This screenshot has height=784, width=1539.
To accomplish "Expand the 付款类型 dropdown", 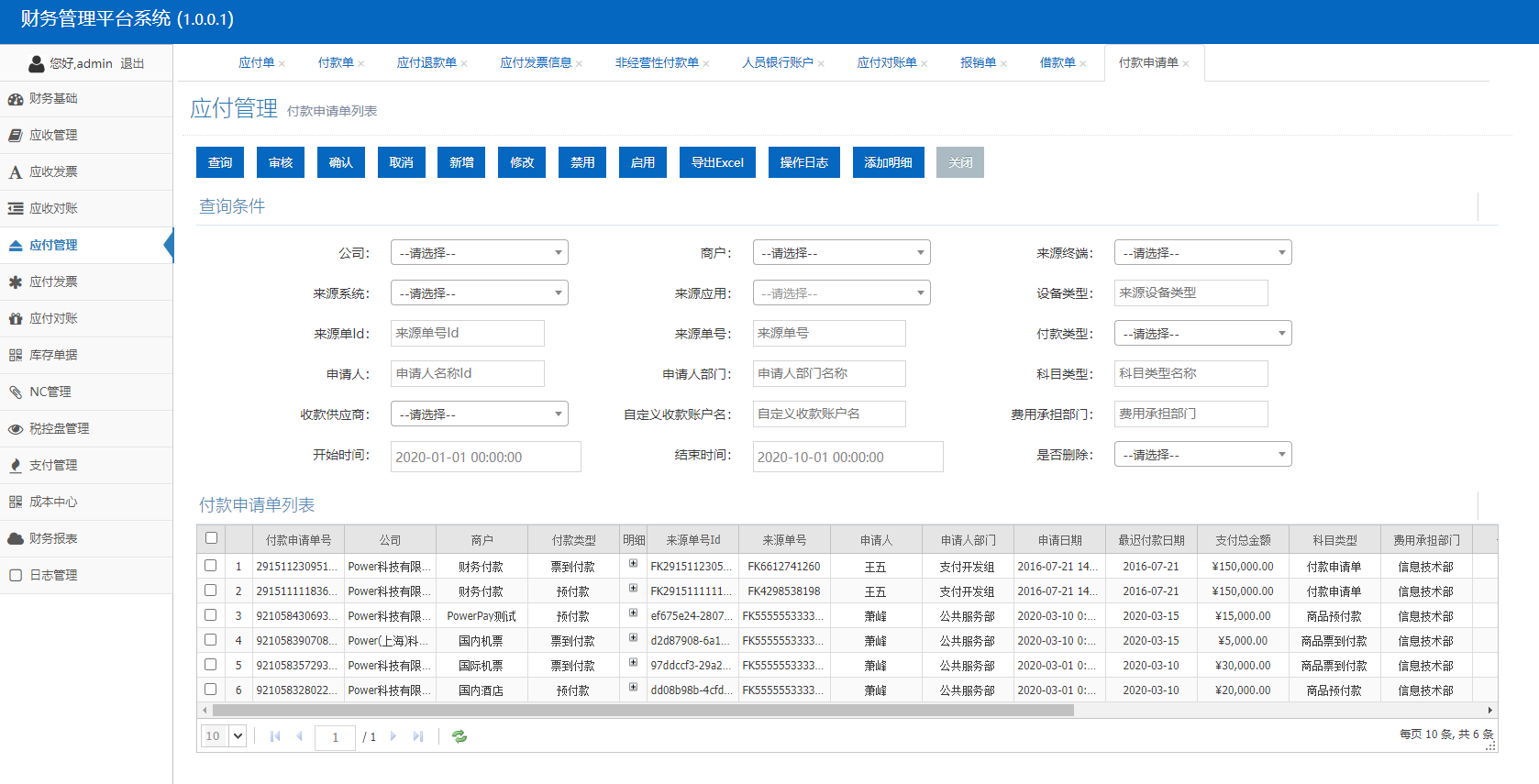I will pyautogui.click(x=1202, y=334).
